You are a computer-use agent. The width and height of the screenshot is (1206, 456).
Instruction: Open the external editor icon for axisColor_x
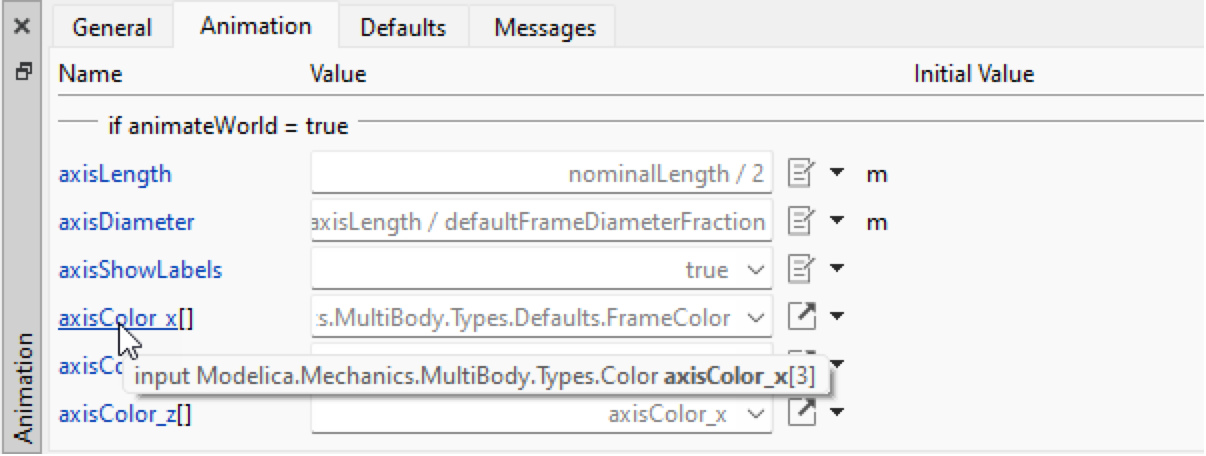point(801,318)
